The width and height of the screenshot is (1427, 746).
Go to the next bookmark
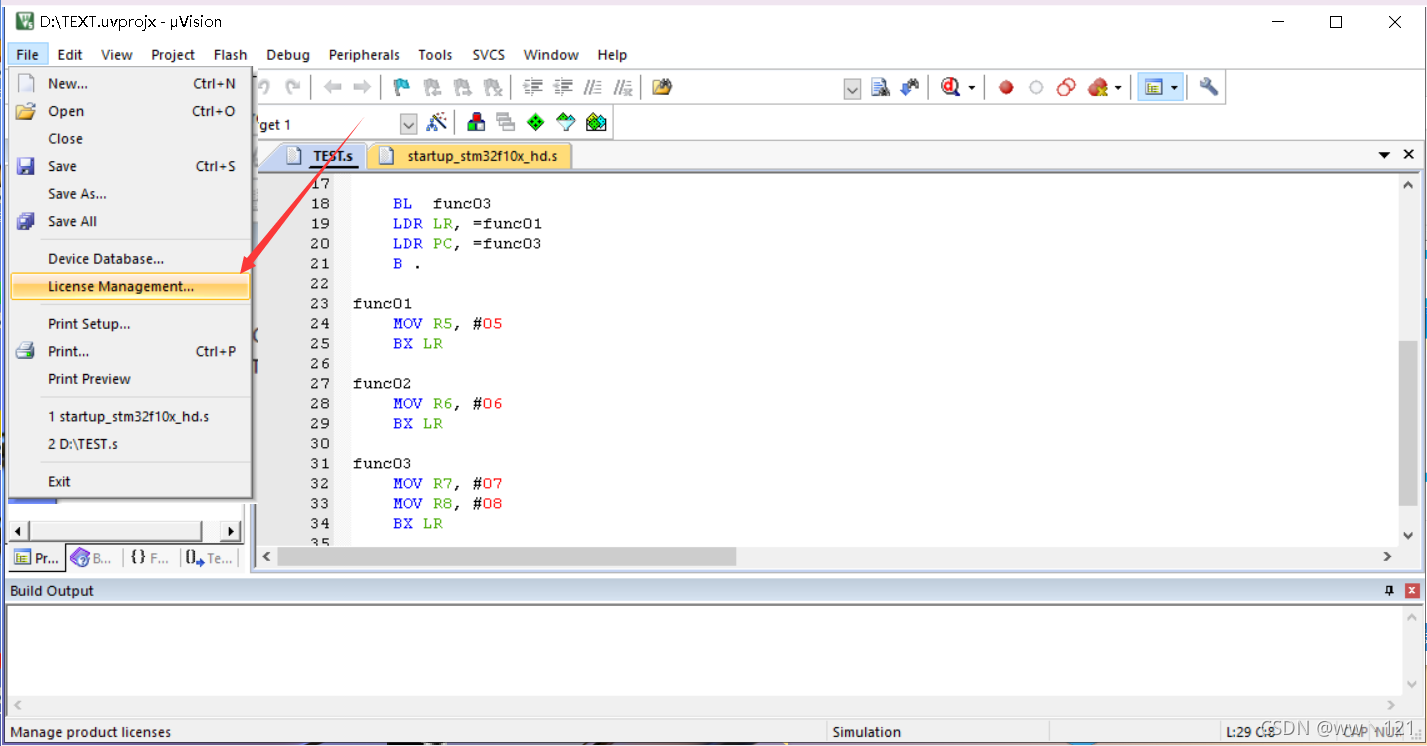[x=462, y=88]
